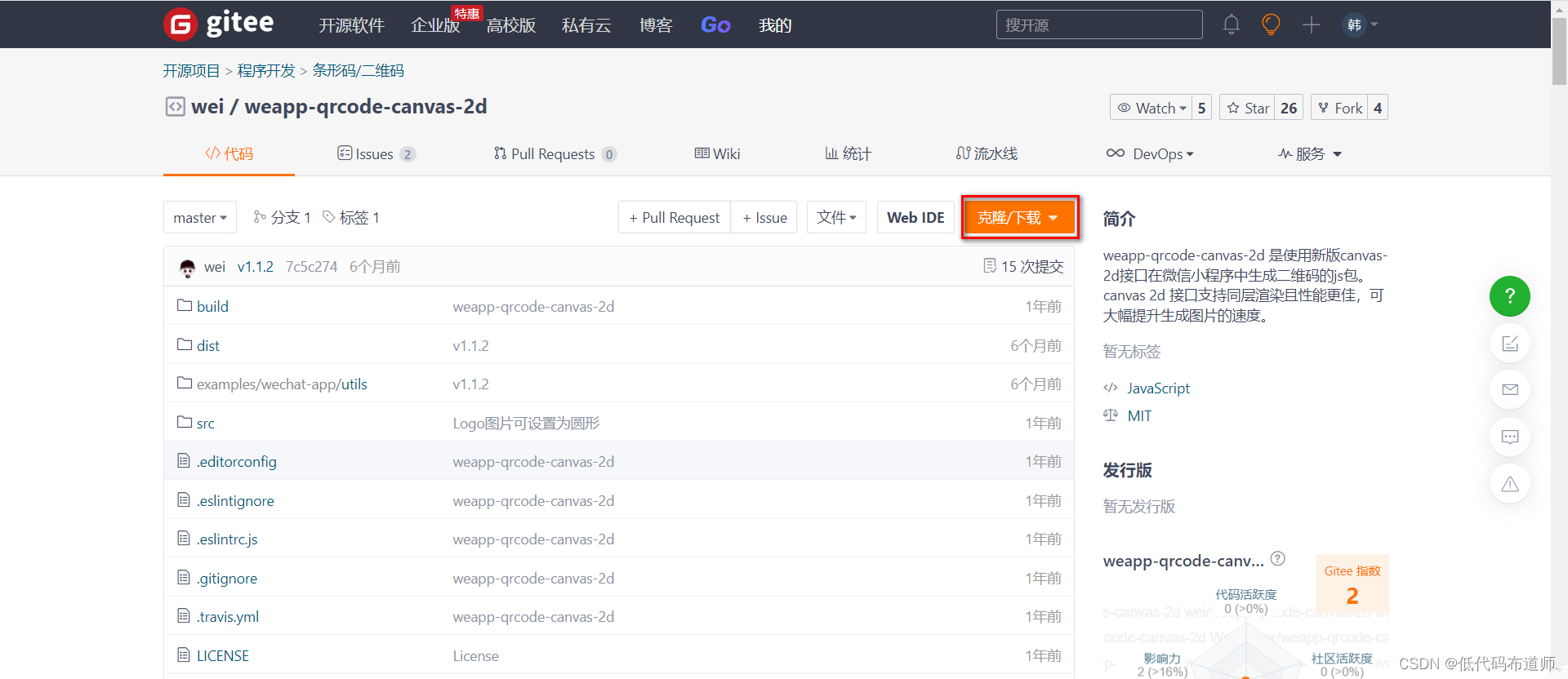The image size is (1568, 679).
Task: Open the LICENSE file
Action: point(223,655)
